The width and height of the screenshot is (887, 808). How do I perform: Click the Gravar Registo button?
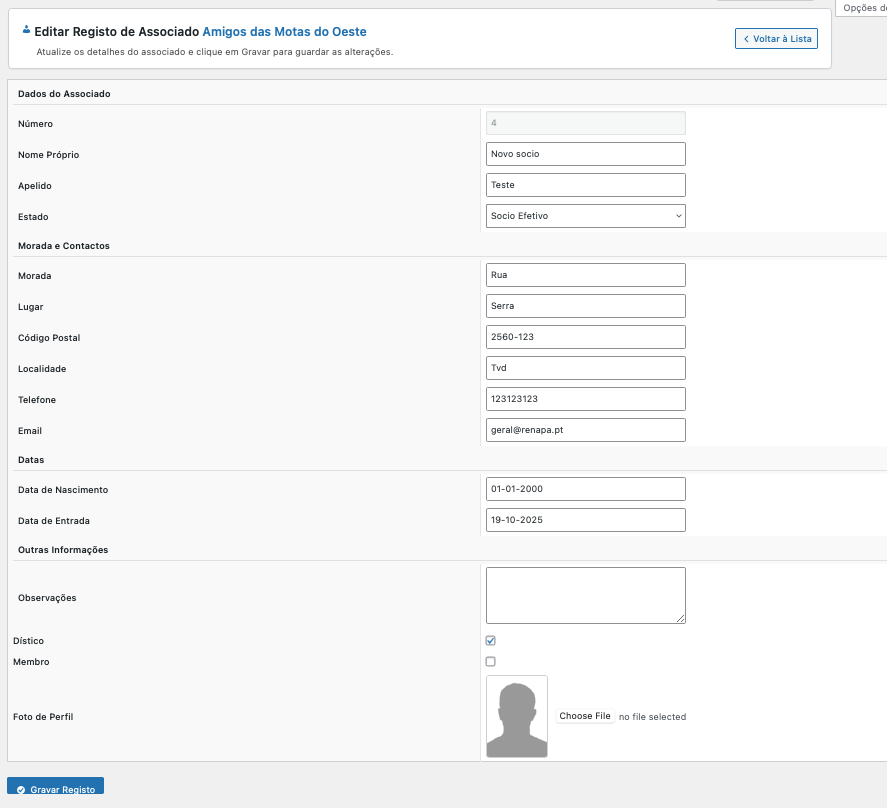55,786
